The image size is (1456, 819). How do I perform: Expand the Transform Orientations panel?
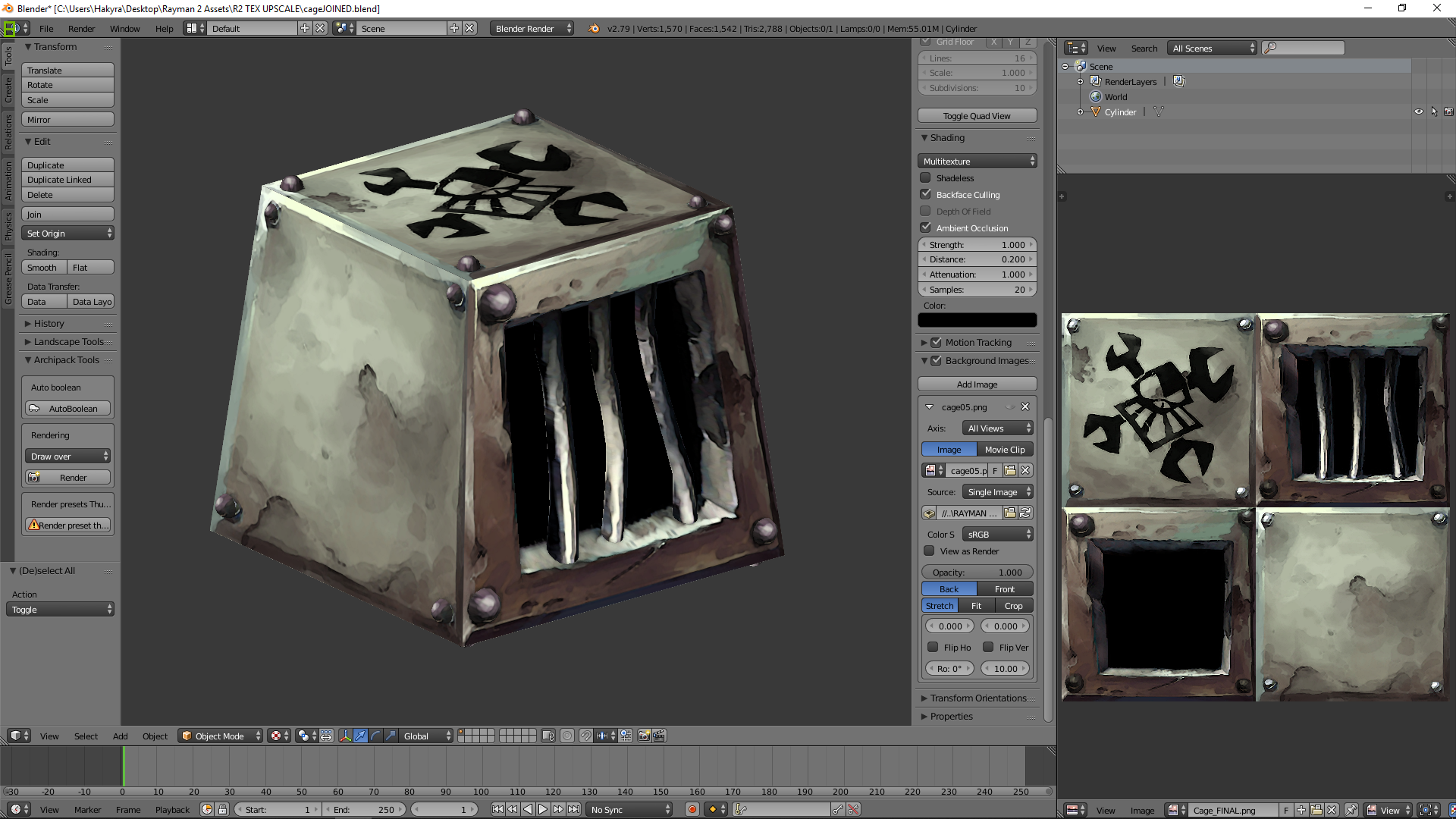[x=977, y=698]
